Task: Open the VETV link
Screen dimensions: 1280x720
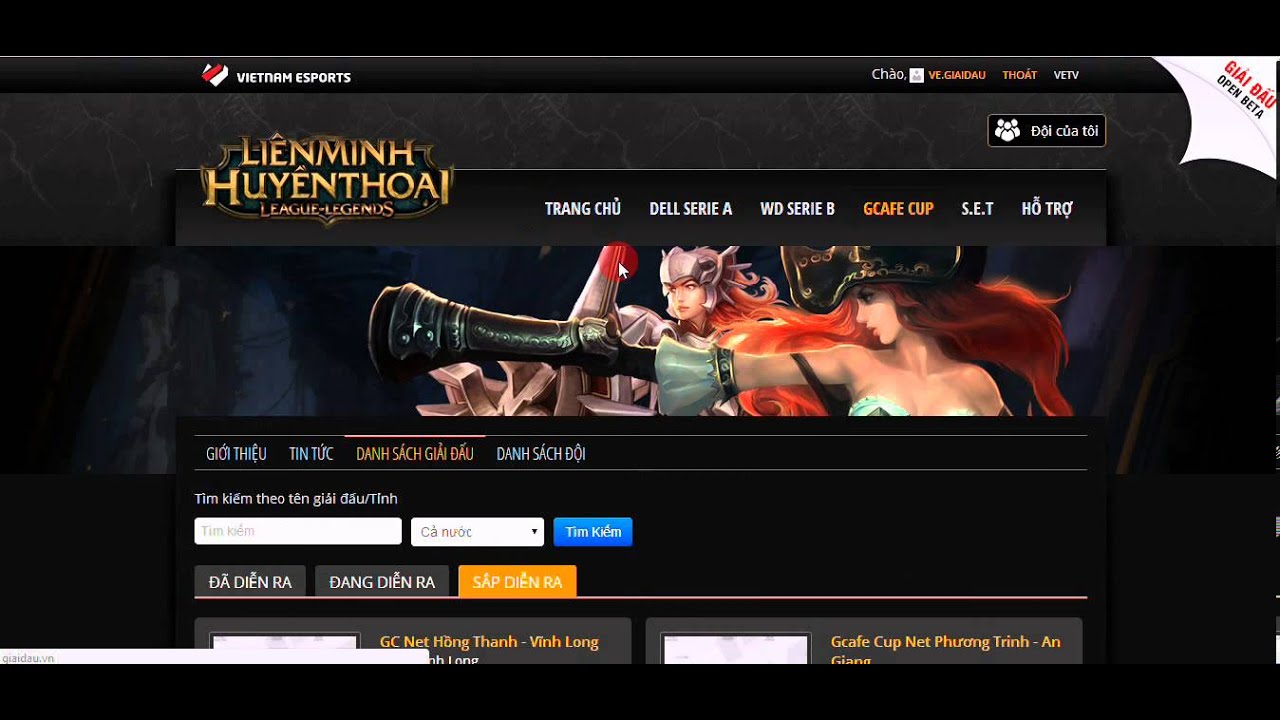Action: pos(1066,75)
